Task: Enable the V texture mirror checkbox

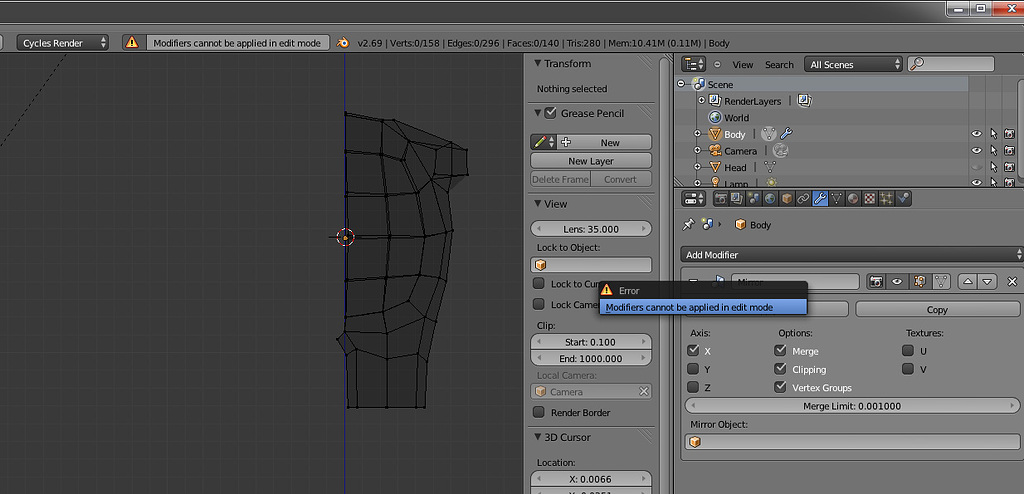Action: [x=908, y=369]
